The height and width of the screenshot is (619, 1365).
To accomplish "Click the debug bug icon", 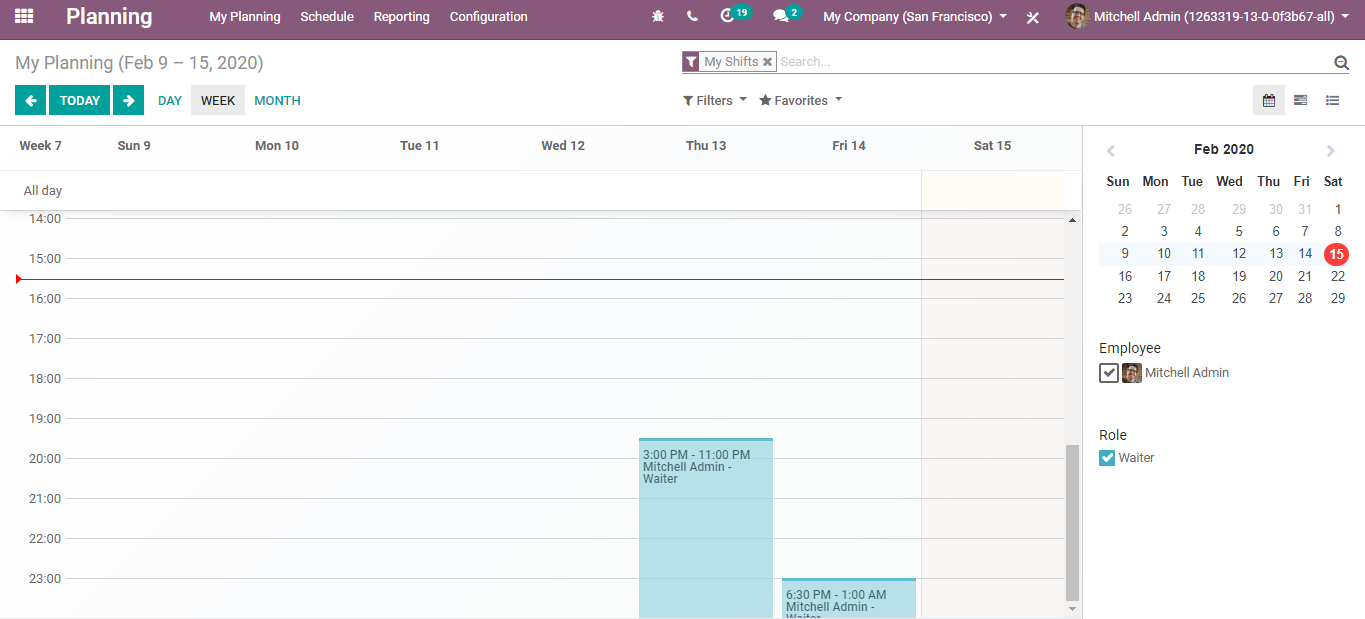I will 658,17.
